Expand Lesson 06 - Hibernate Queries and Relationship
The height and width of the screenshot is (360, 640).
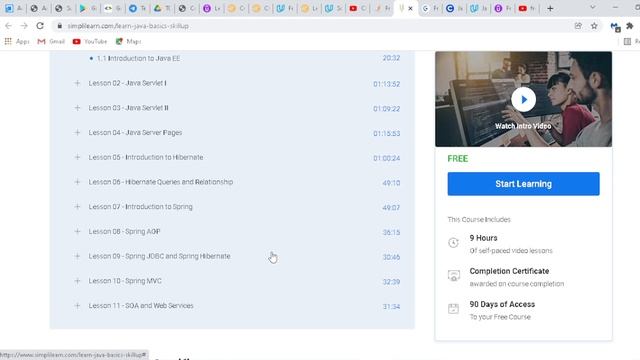pos(77,182)
